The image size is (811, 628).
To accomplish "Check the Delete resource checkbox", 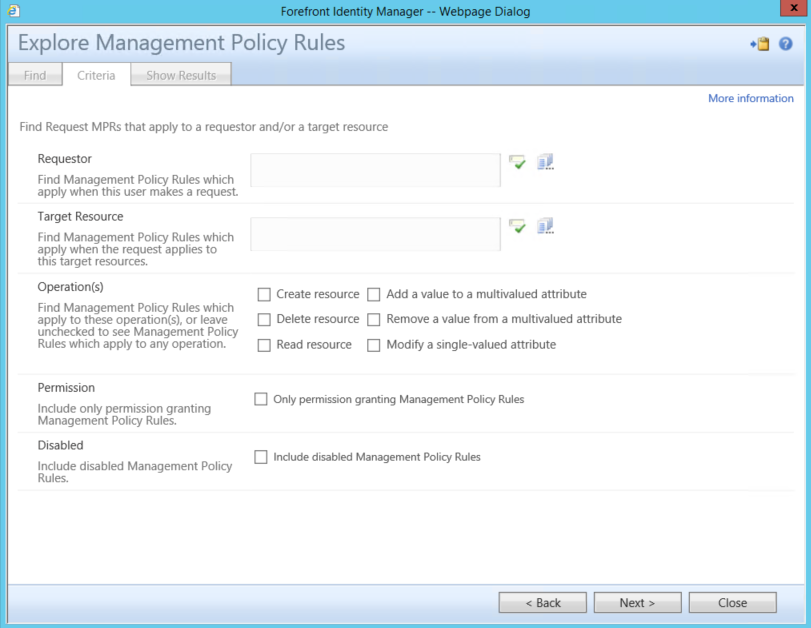I will [x=264, y=320].
